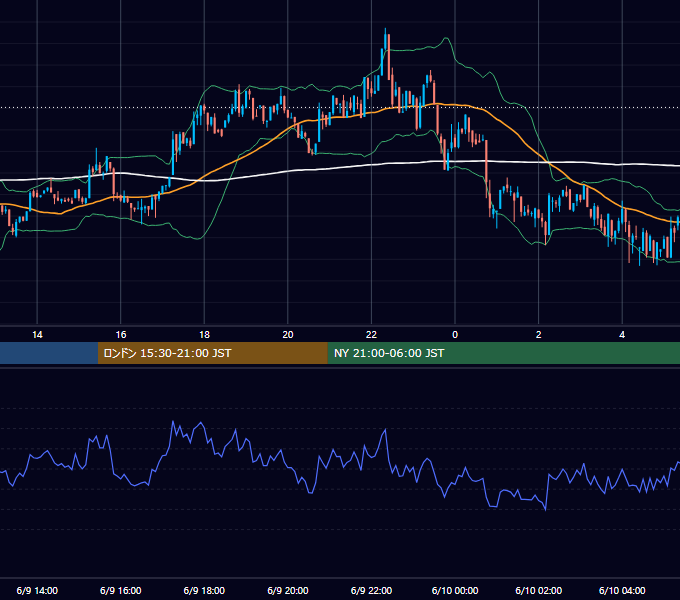Click the highest candle spike after 22:00
Screen dimensions: 680x600
385,39
